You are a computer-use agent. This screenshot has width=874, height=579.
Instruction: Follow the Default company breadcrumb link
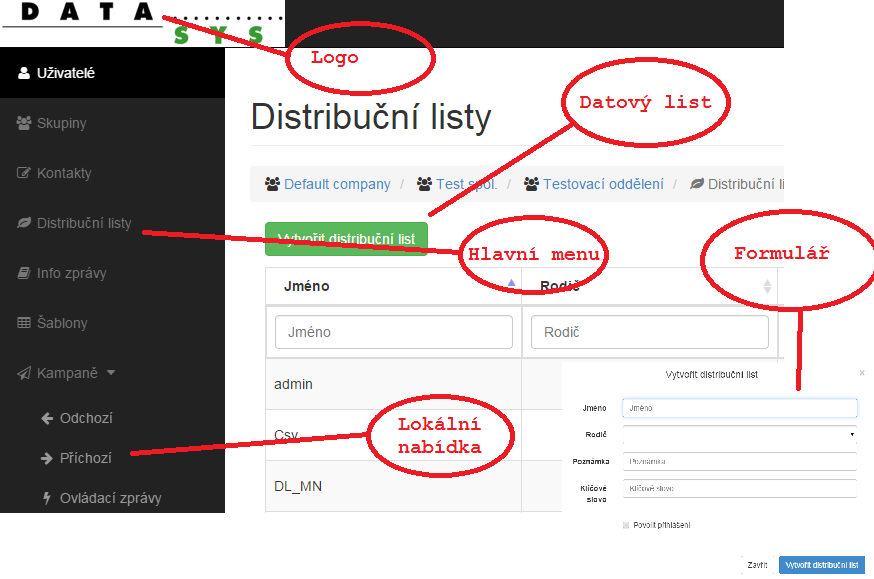tap(337, 184)
